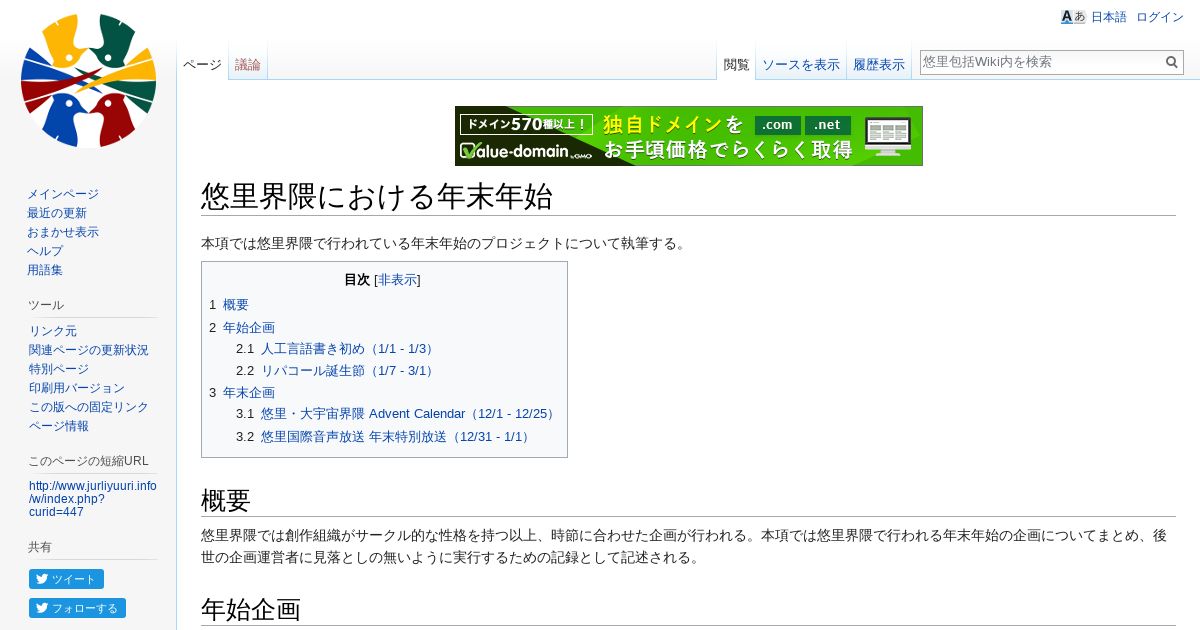Viewport: 1200px width, 630px height.
Task: Jump to 概要 in contents
Action: coord(236,305)
